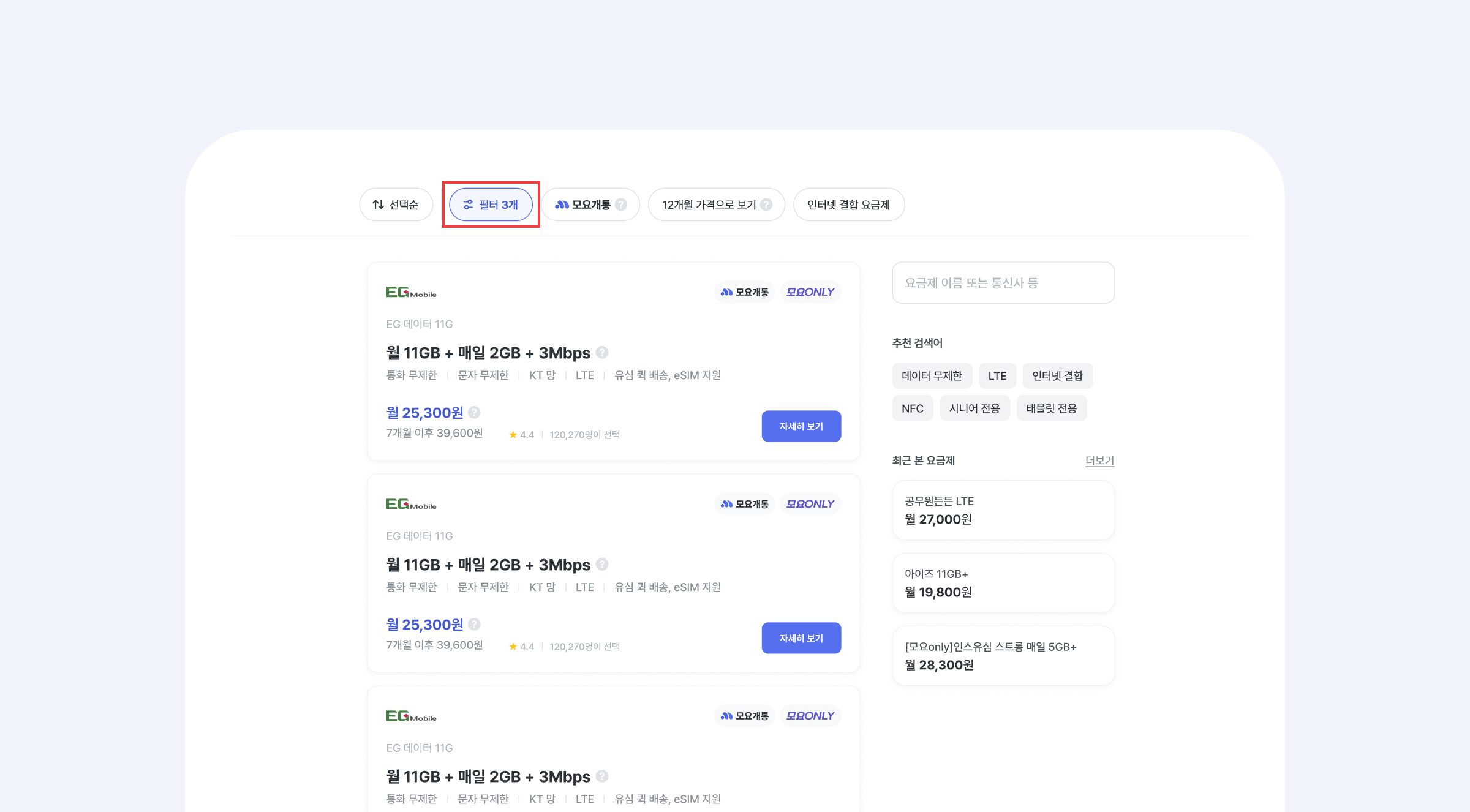Expand recent plans with 더보기 link

(1099, 461)
